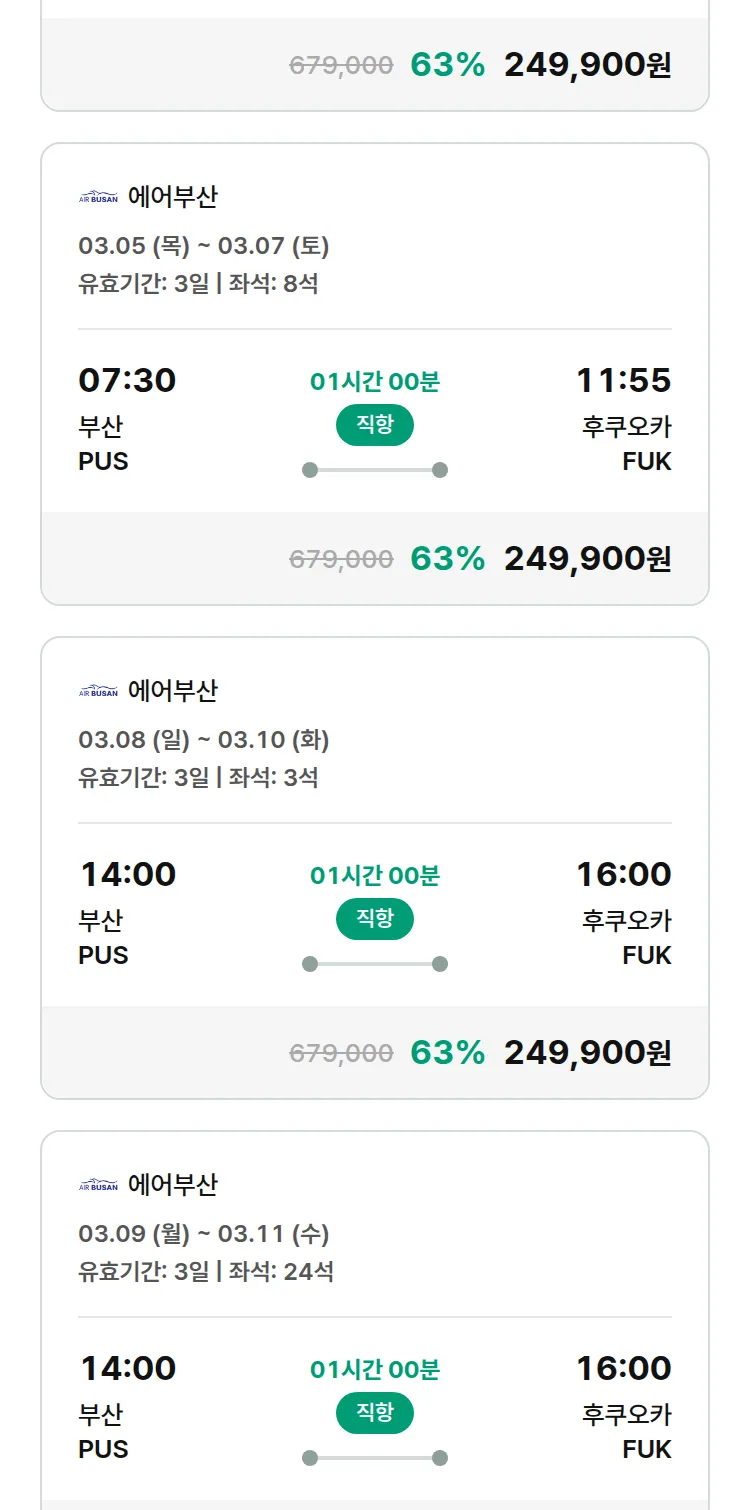The image size is (750, 1510).
Task: Select the 249,900원 price on 03.05 card
Action: [587, 559]
